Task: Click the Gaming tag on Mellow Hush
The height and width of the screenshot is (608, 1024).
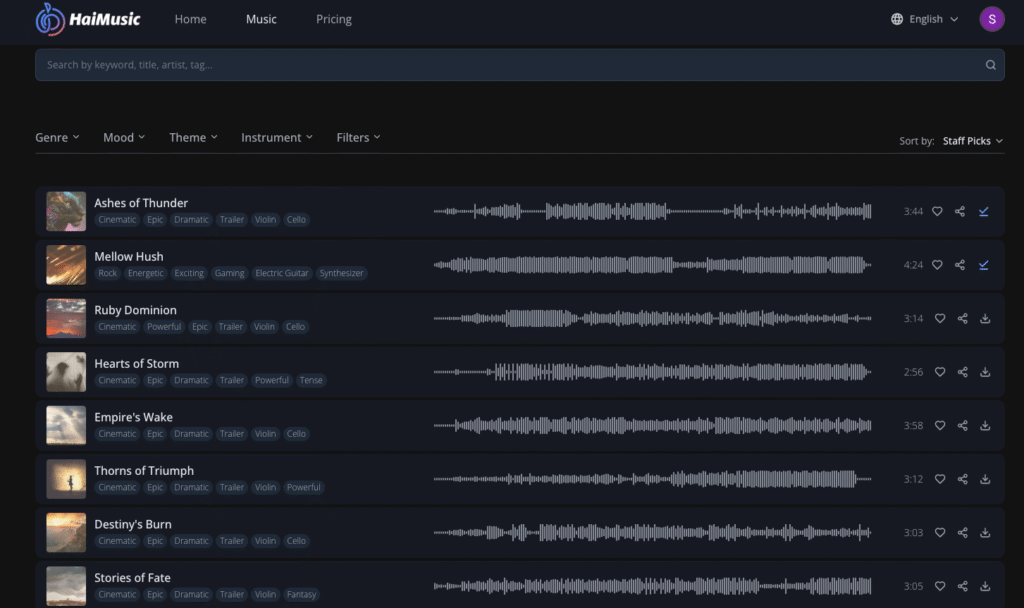Action: pos(229,273)
